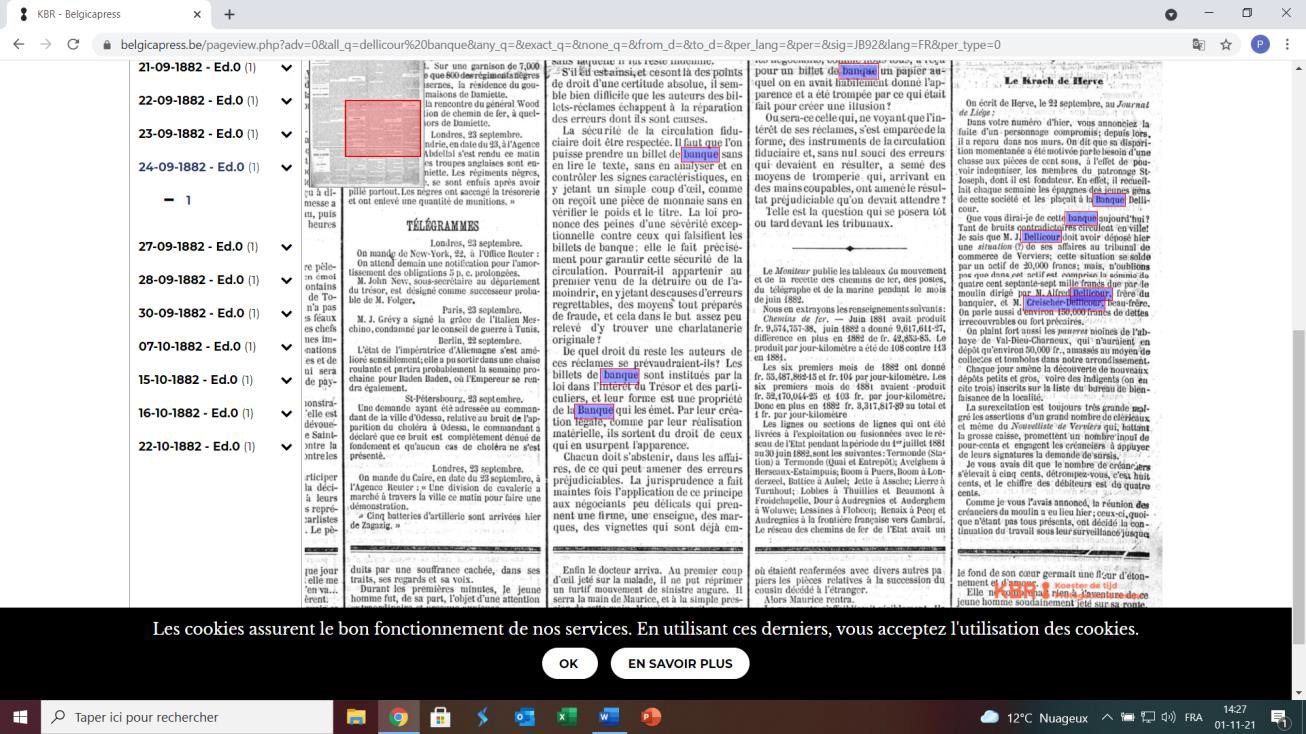Expand the 27-09-1882 edition chevron
This screenshot has width=1306, height=734.
286,247
